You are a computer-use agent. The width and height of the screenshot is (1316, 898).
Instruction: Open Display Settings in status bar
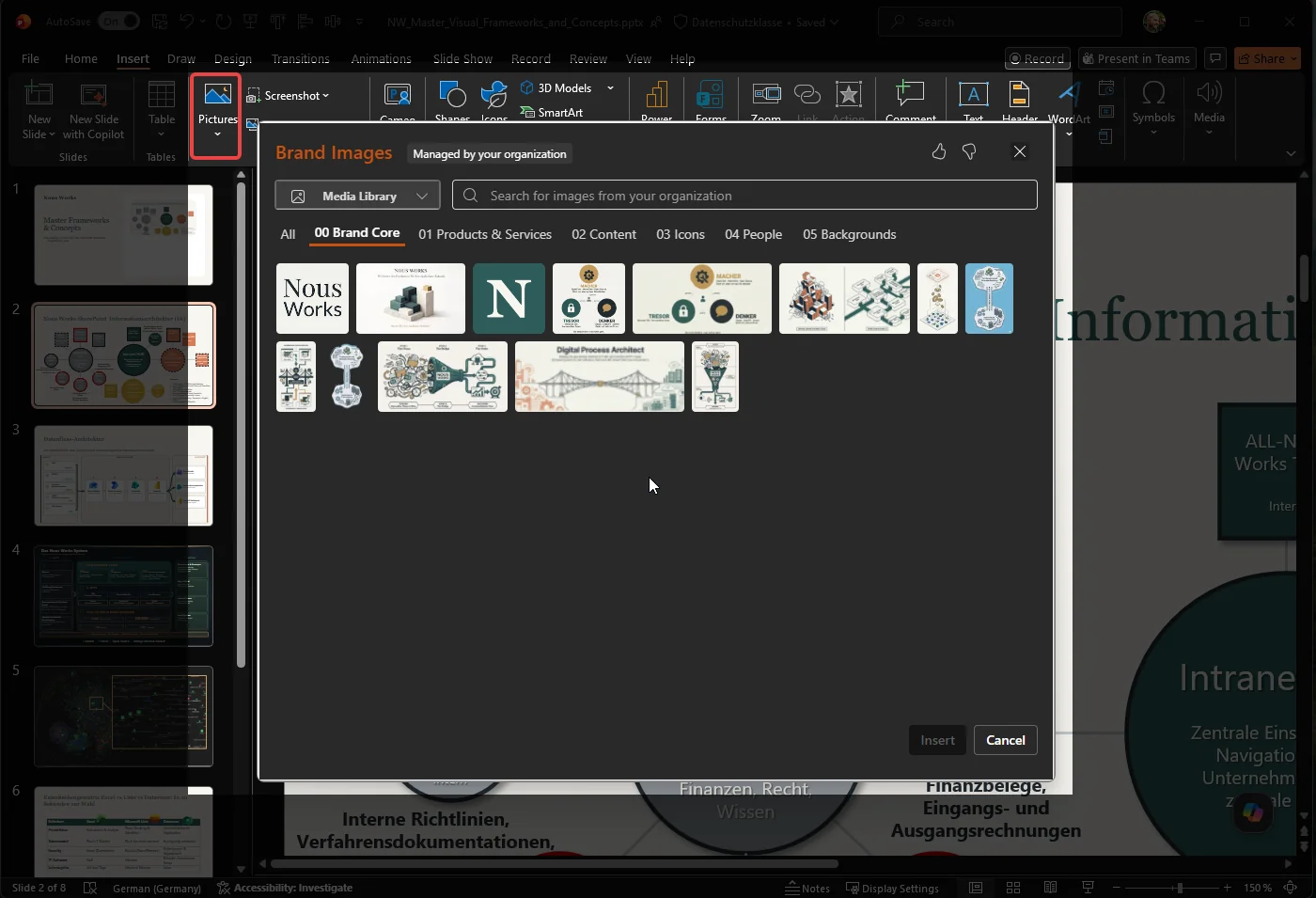point(892,888)
